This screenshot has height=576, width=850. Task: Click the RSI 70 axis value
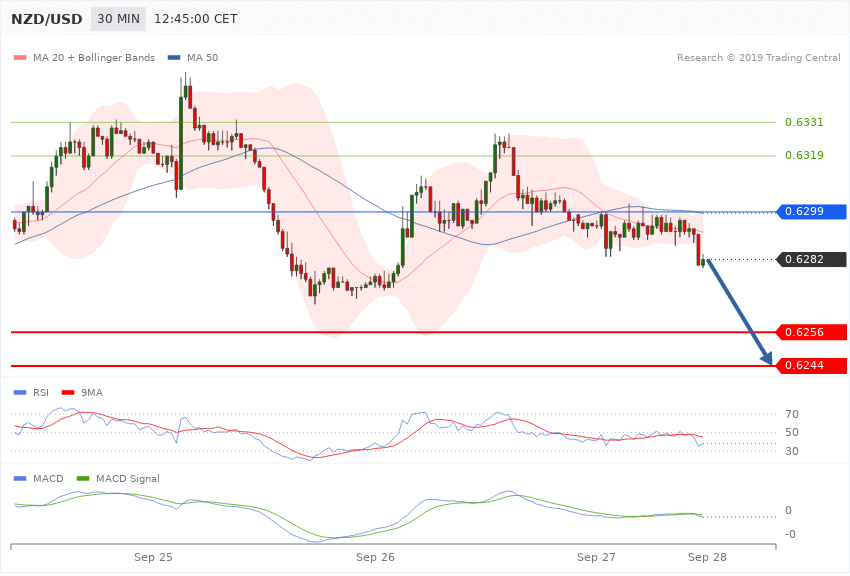(791, 415)
